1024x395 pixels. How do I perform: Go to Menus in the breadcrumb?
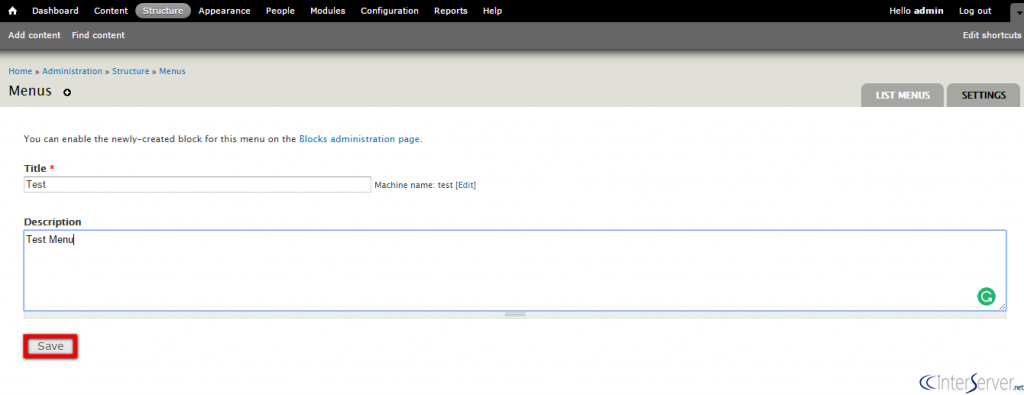[x=172, y=71]
